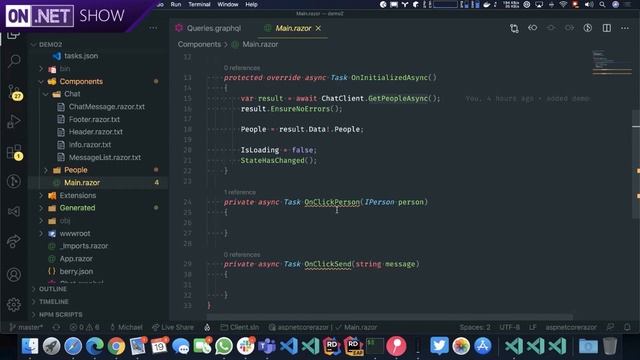The height and width of the screenshot is (360, 640).
Task: Click the Open Changes compare icon
Action: click(514, 28)
